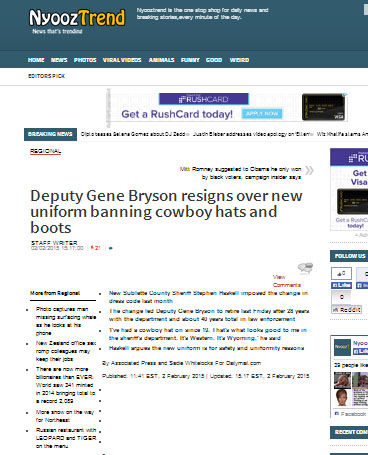Open the RushCard card image in the banner
This screenshot has width=368, height=455.
[x=323, y=107]
